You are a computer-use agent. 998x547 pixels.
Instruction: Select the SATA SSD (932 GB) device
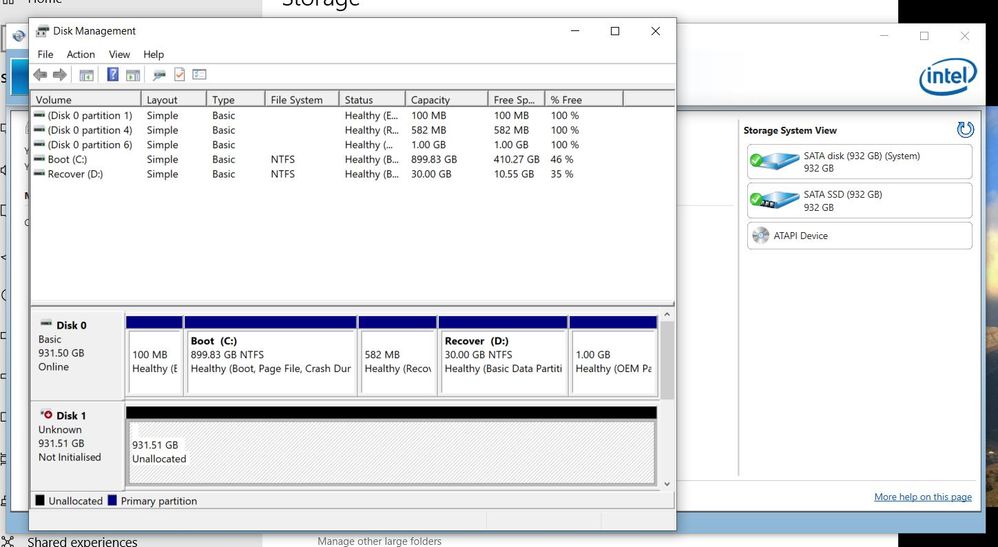(859, 200)
